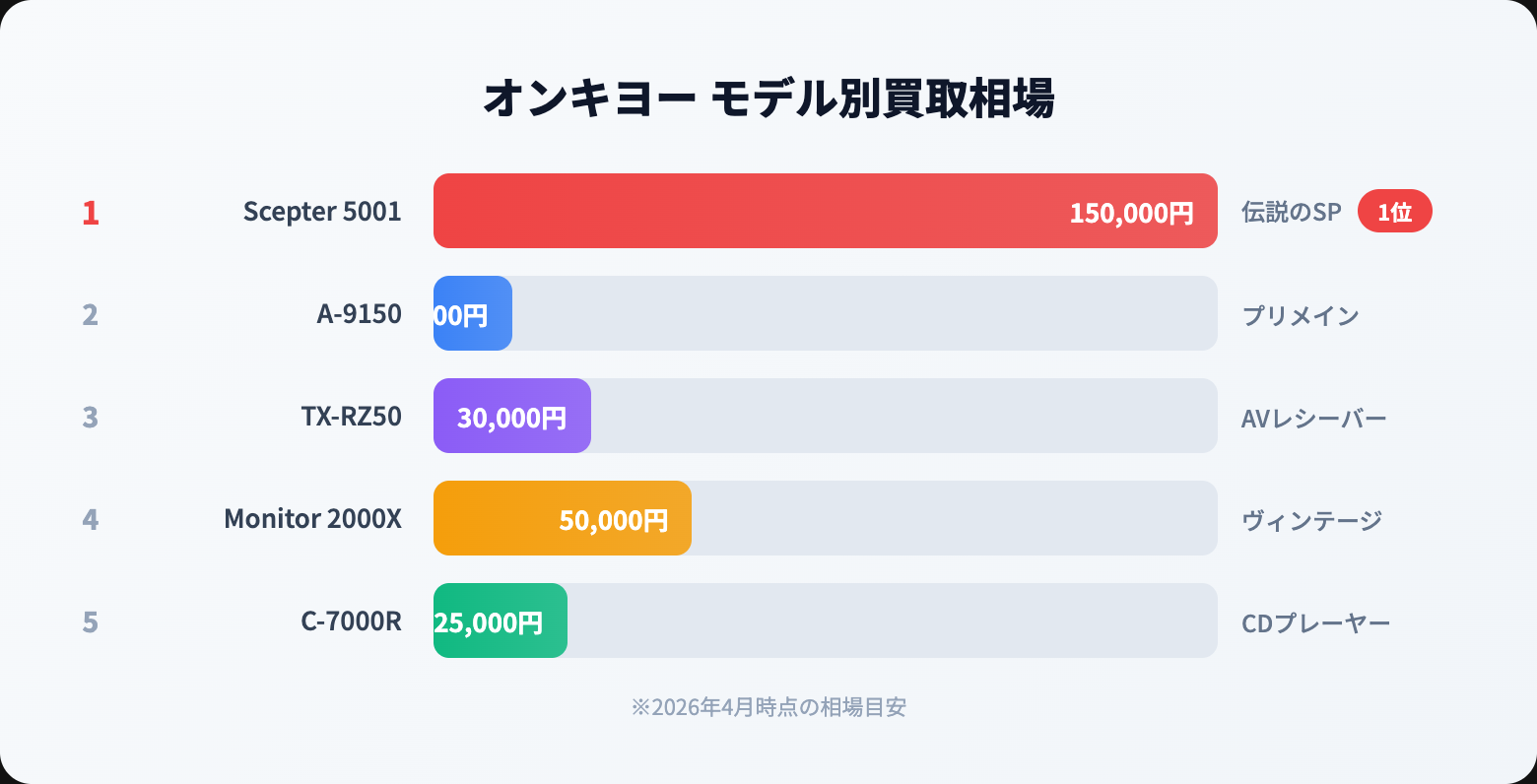Click the 2026年4月時点 footnote text
The height and width of the screenshot is (784, 1537).
click(768, 707)
